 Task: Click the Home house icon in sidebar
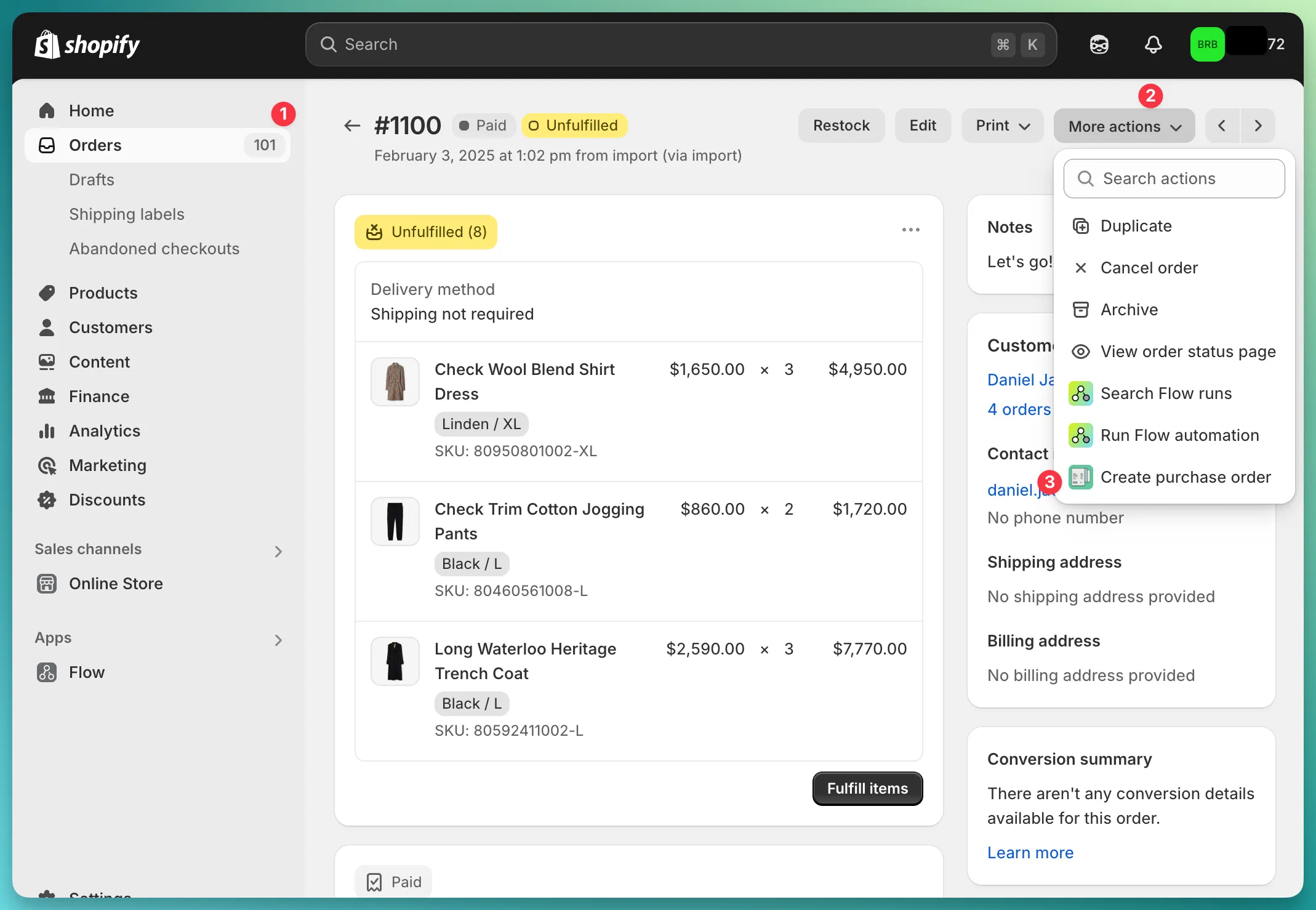47,111
